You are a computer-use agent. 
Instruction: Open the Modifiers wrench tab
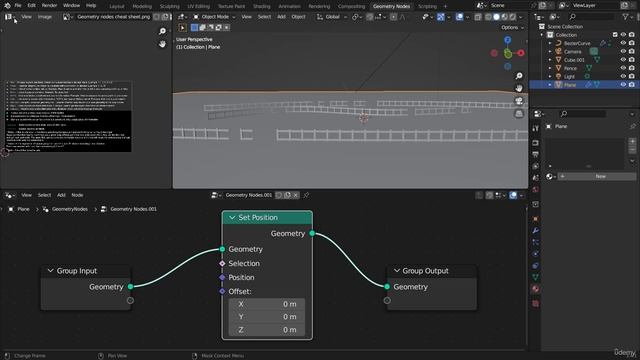click(536, 231)
